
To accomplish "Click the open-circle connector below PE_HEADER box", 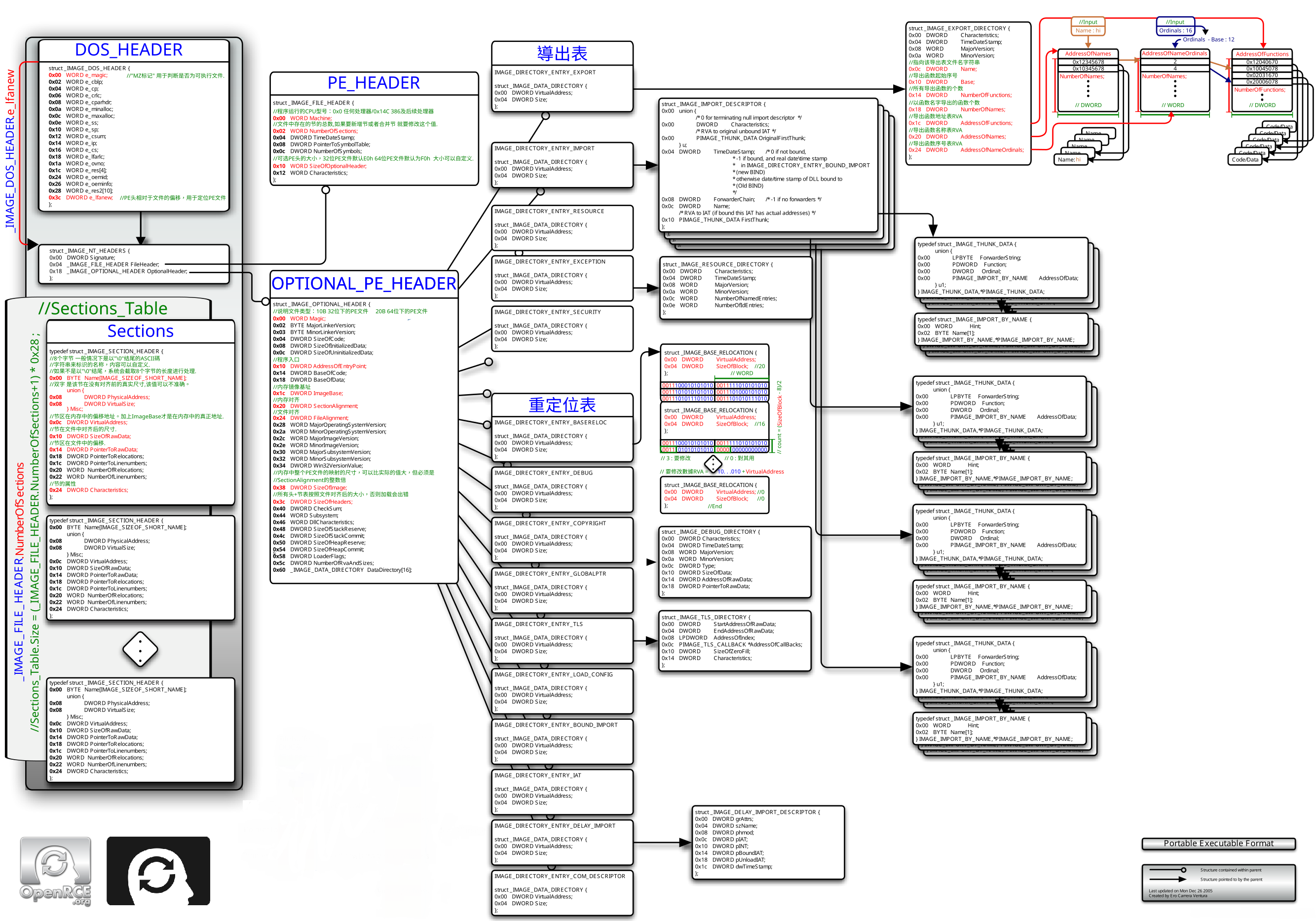I will click(x=326, y=190).
